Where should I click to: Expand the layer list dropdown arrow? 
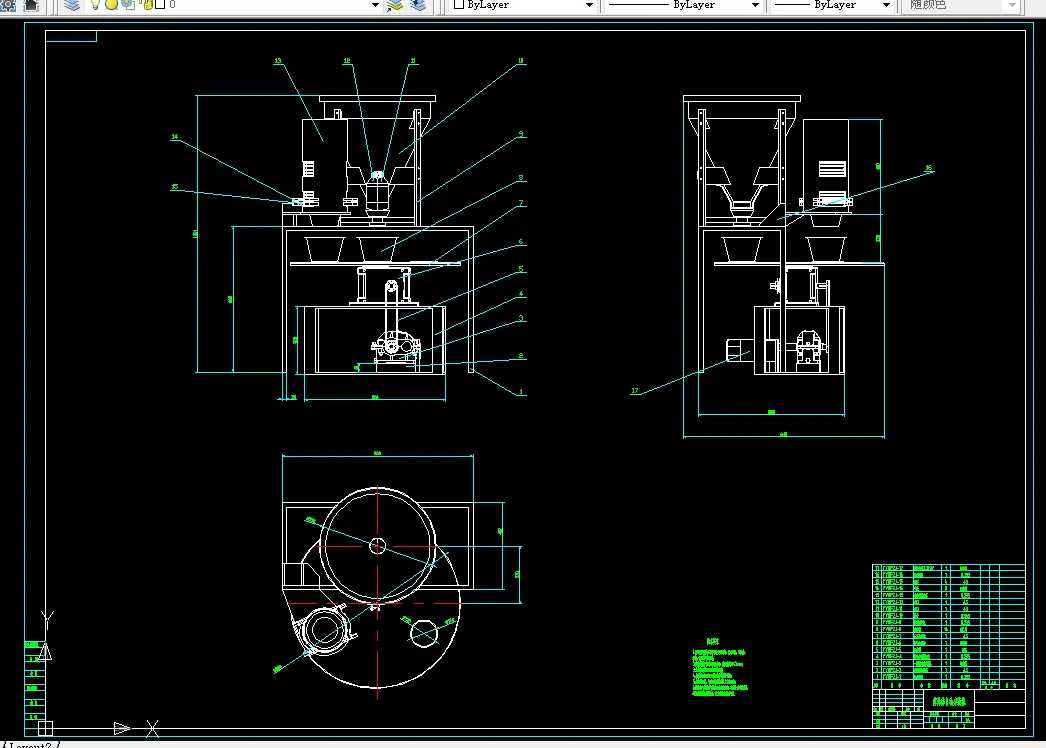coord(375,5)
